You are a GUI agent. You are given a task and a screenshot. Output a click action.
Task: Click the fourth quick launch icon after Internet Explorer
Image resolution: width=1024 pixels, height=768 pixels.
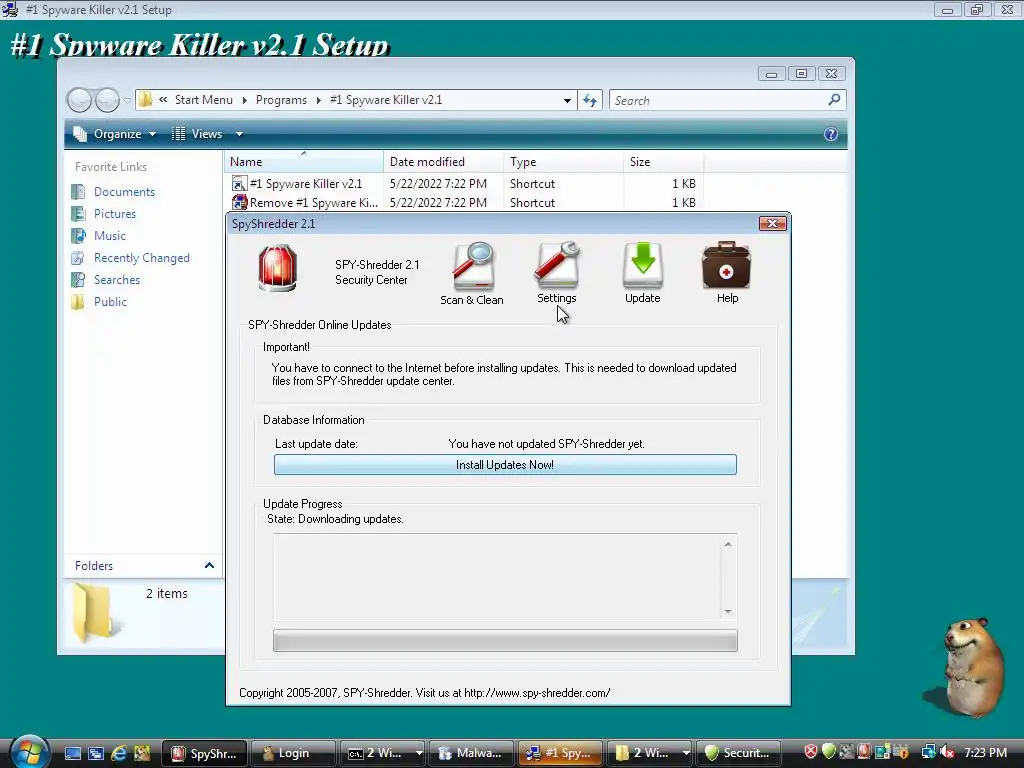click(142, 753)
